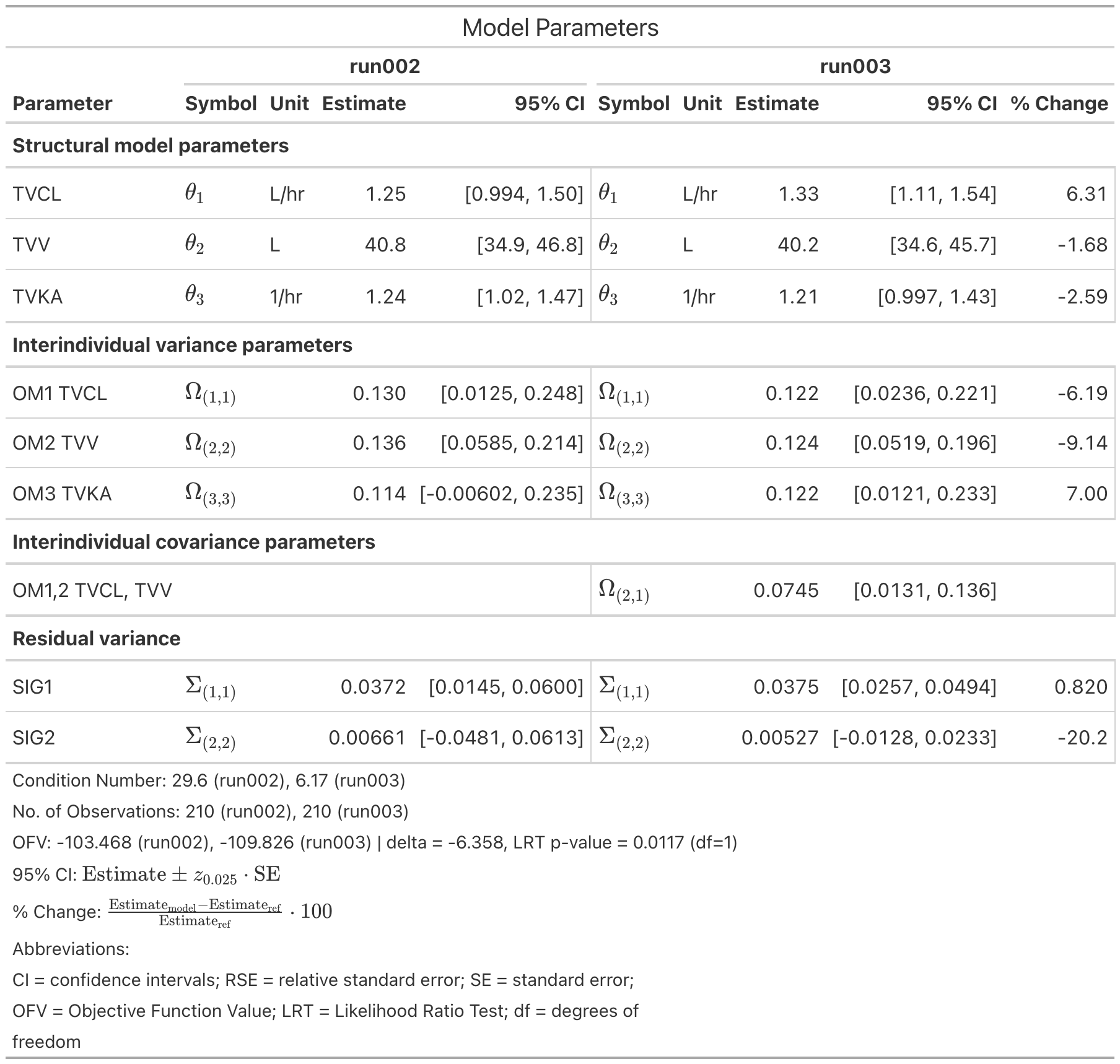1120x1064 pixels.
Task: Click the Parameter column header
Action: click(x=62, y=103)
